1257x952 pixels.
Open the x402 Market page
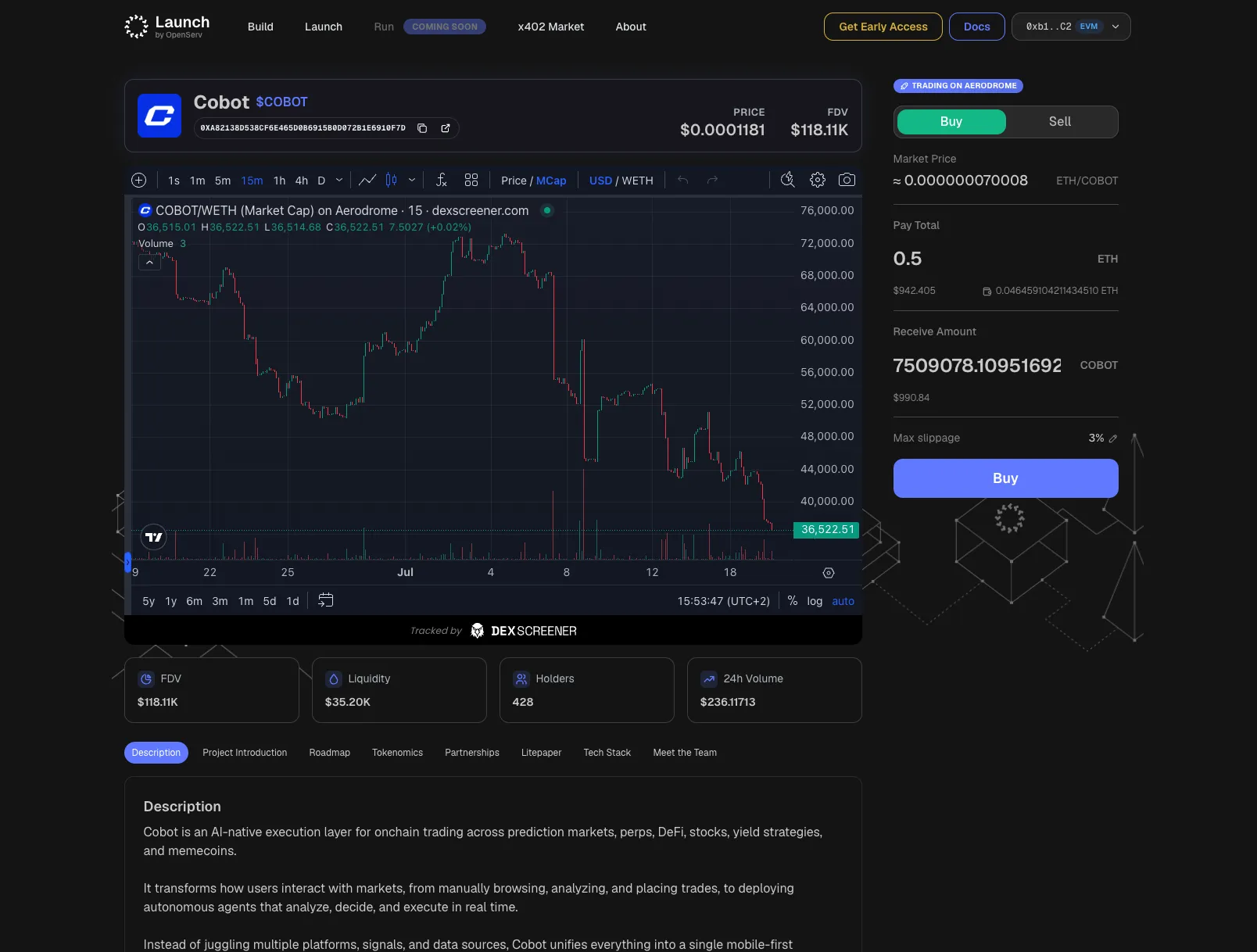[551, 27]
